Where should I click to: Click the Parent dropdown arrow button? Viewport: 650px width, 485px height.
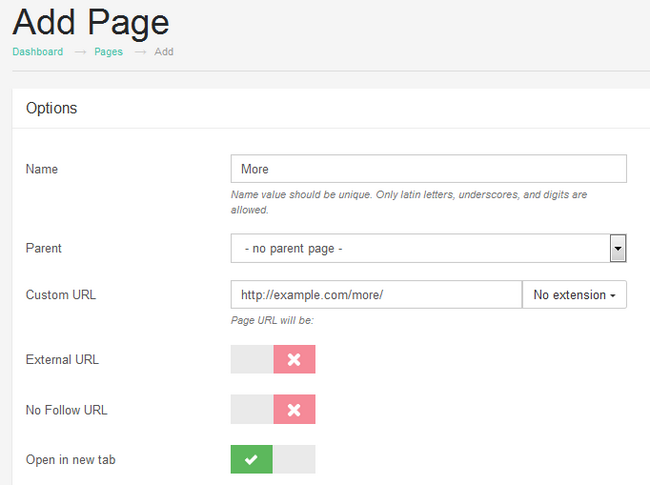point(618,248)
